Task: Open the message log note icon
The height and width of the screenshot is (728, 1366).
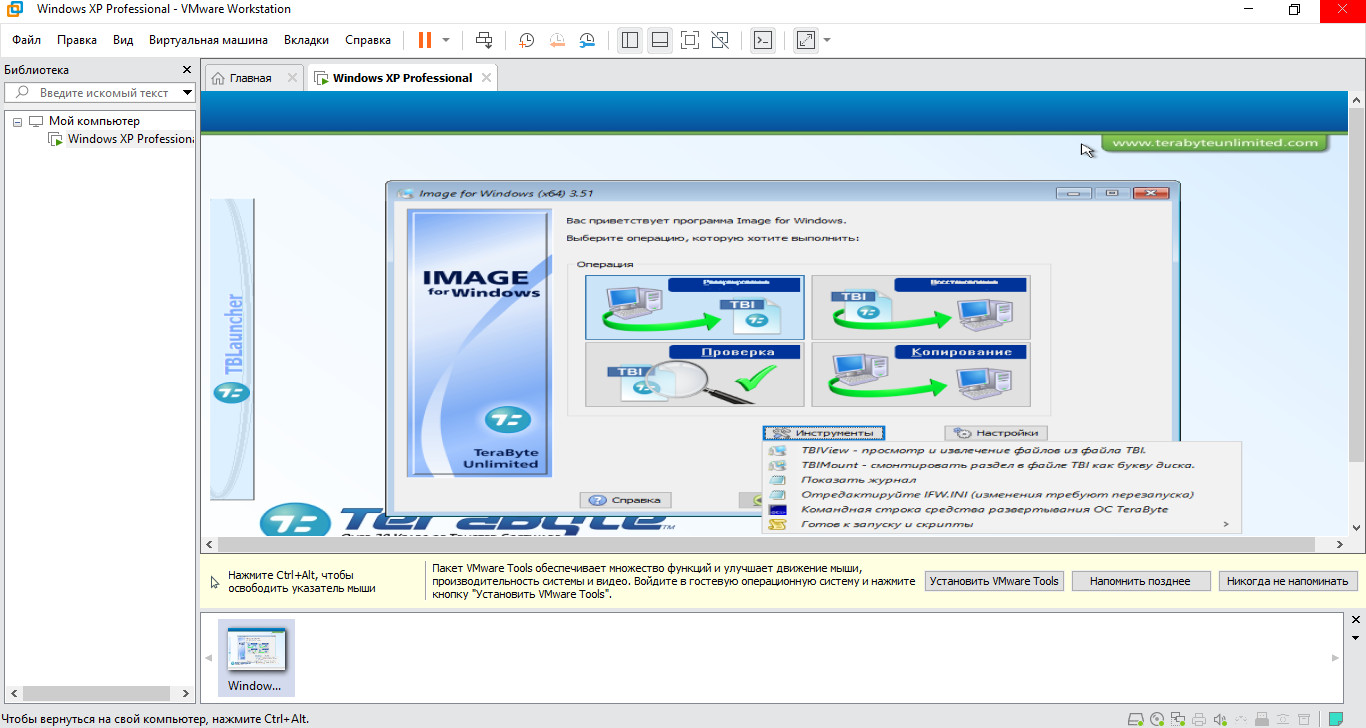Action: (1335, 719)
